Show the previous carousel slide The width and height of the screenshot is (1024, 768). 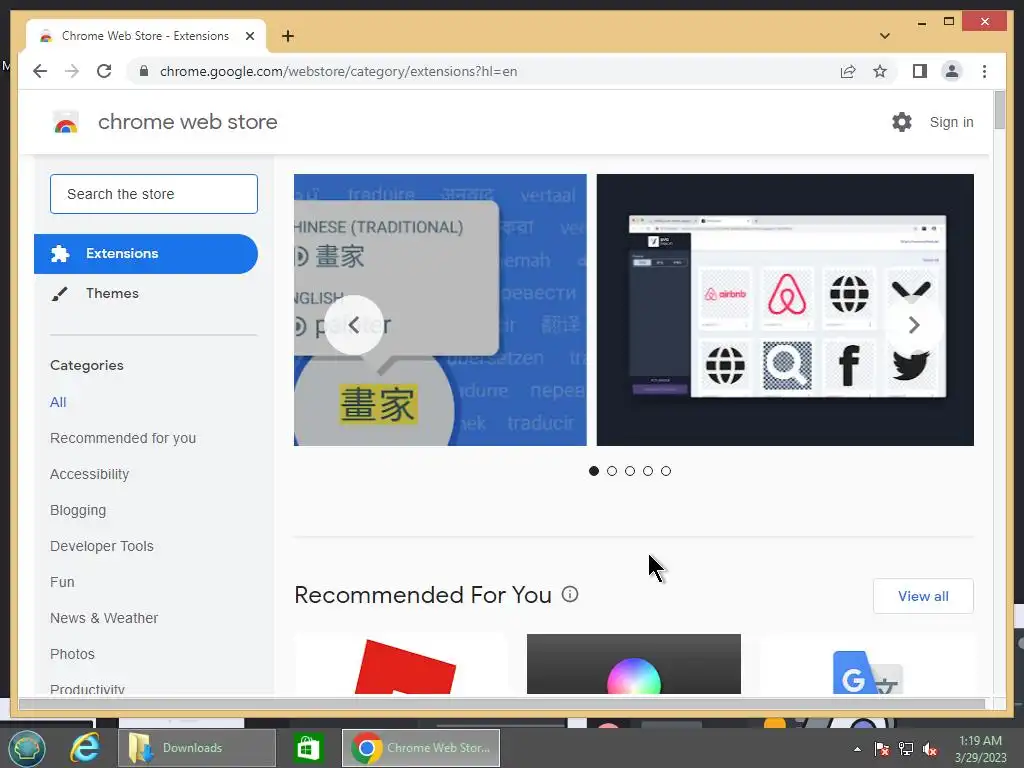[354, 325]
